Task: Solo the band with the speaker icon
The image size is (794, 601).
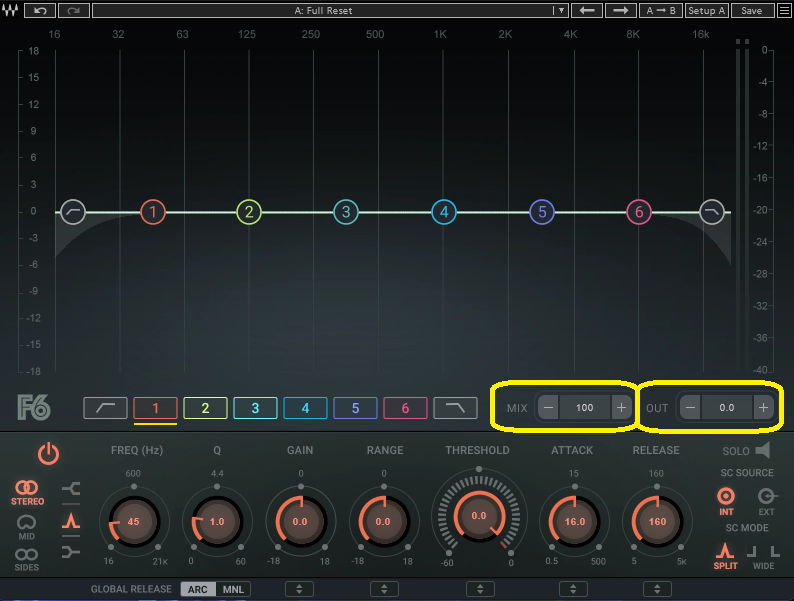Action: click(x=763, y=451)
